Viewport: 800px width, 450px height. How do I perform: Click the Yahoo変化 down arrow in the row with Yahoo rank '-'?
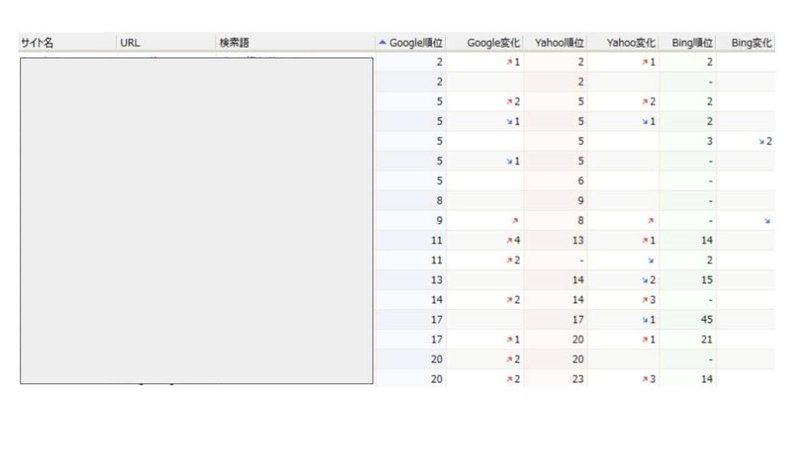point(651,260)
